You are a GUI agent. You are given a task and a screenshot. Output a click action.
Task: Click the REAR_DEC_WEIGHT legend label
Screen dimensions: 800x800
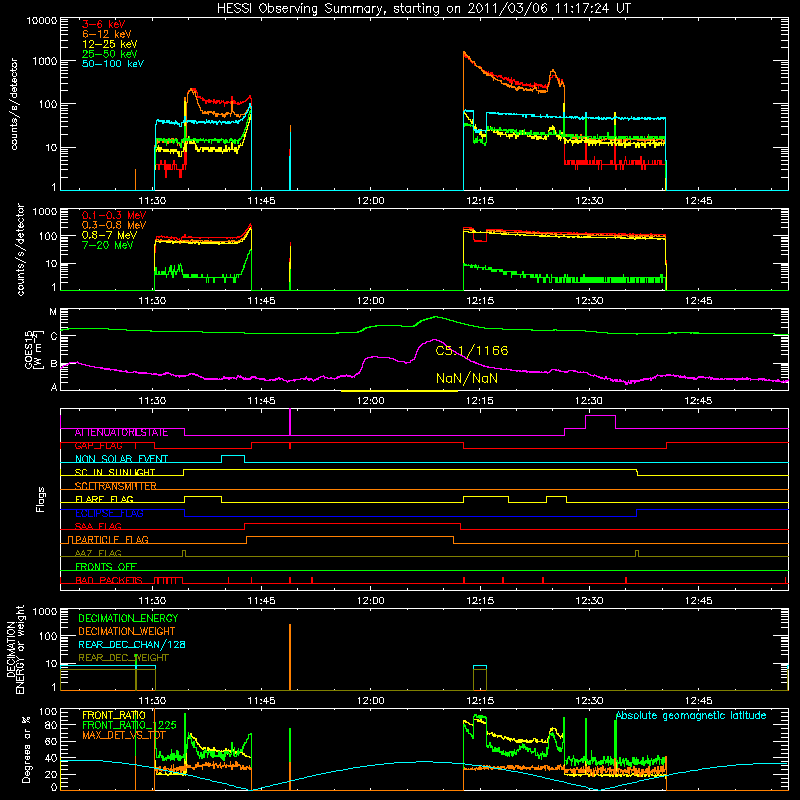pos(123,658)
